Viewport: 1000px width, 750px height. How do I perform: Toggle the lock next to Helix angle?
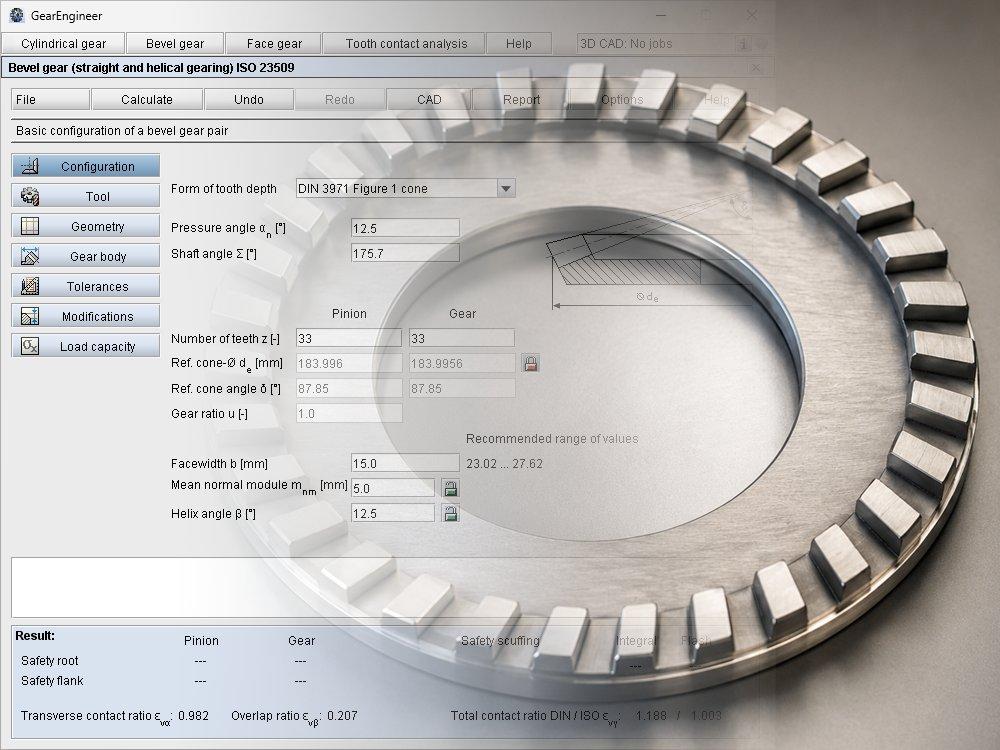tap(450, 513)
